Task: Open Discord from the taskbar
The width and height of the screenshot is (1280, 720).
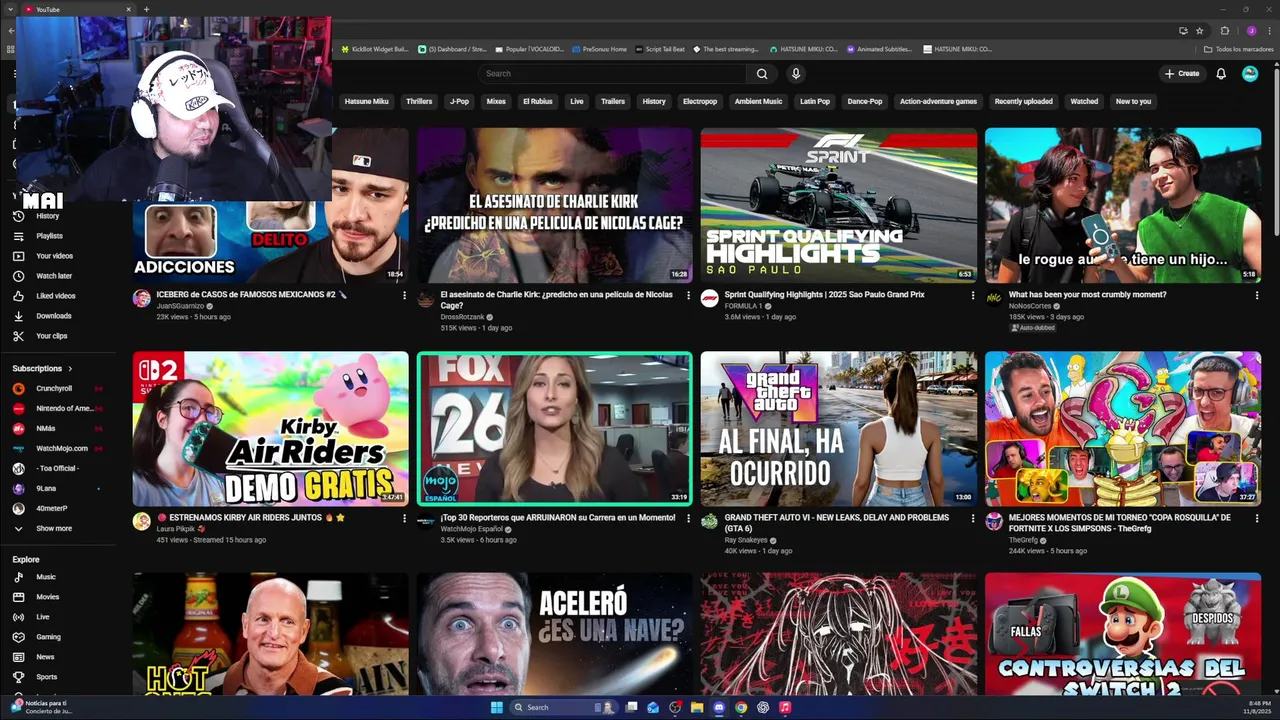Action: tap(719, 707)
